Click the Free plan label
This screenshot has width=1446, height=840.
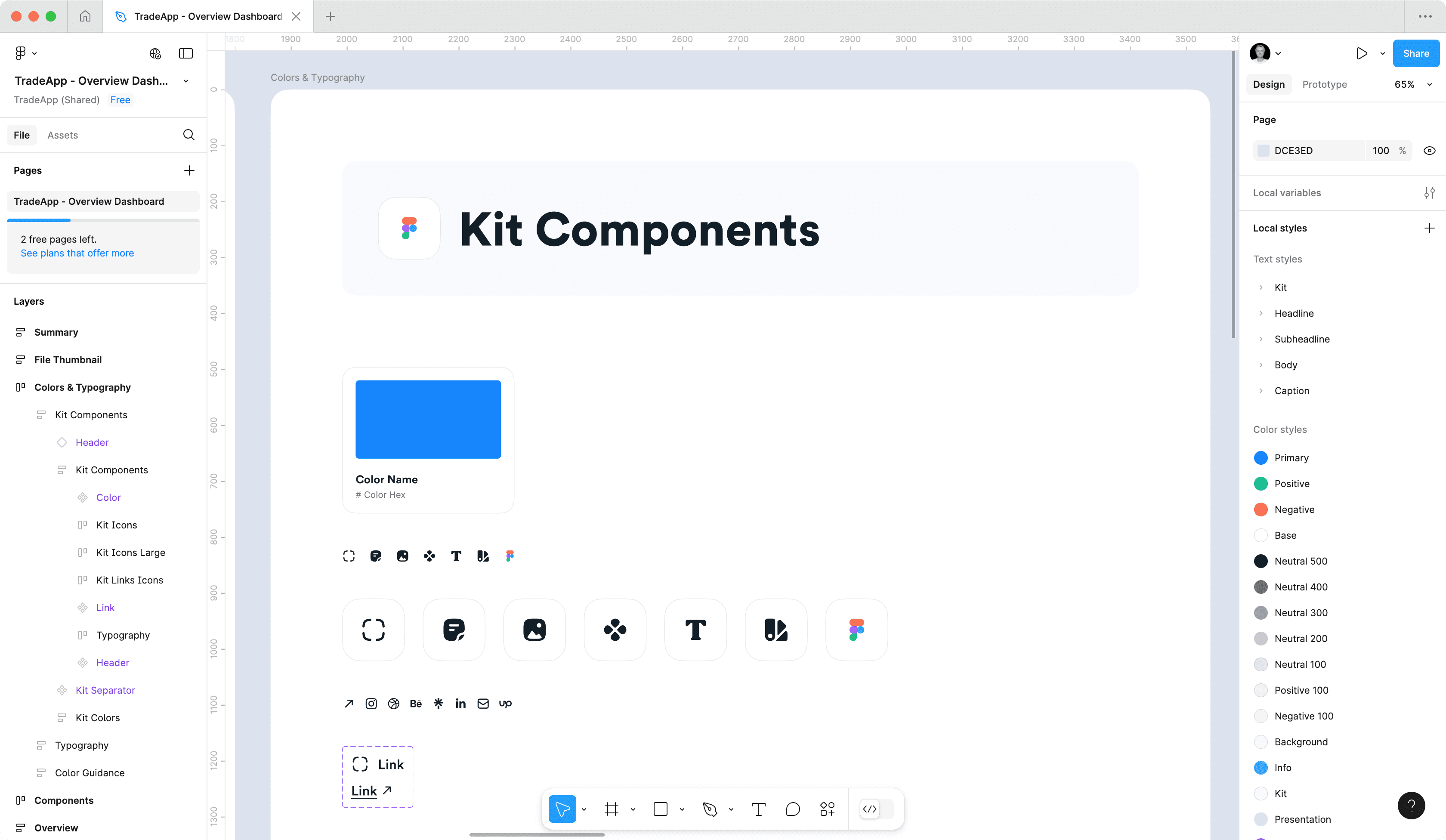tap(120, 100)
